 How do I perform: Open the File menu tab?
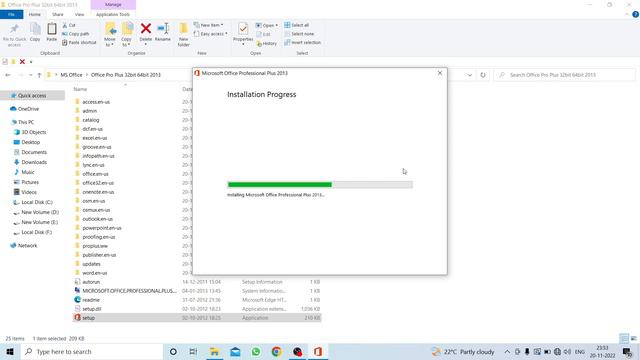(11, 15)
